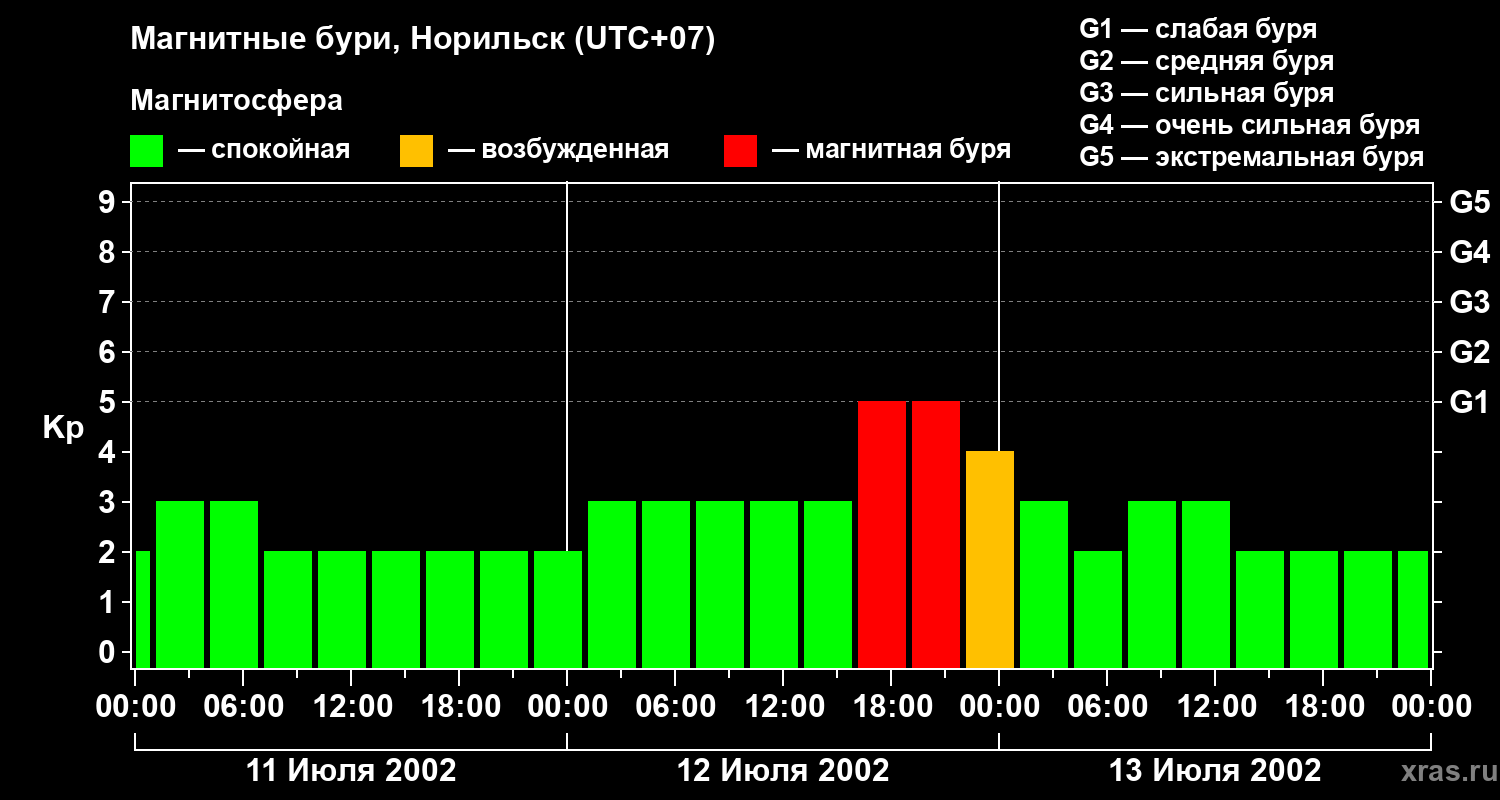Click the '1' value on the Kp axis
The image size is (1500, 800).
[109, 602]
